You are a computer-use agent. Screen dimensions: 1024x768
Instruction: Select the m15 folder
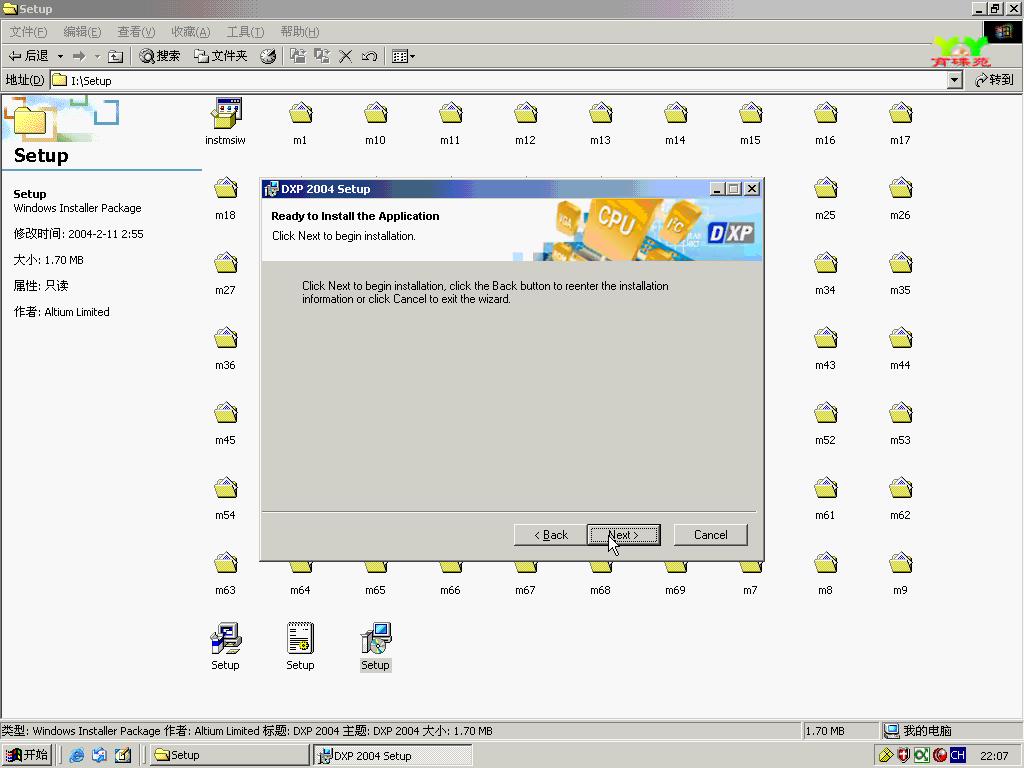click(x=750, y=122)
